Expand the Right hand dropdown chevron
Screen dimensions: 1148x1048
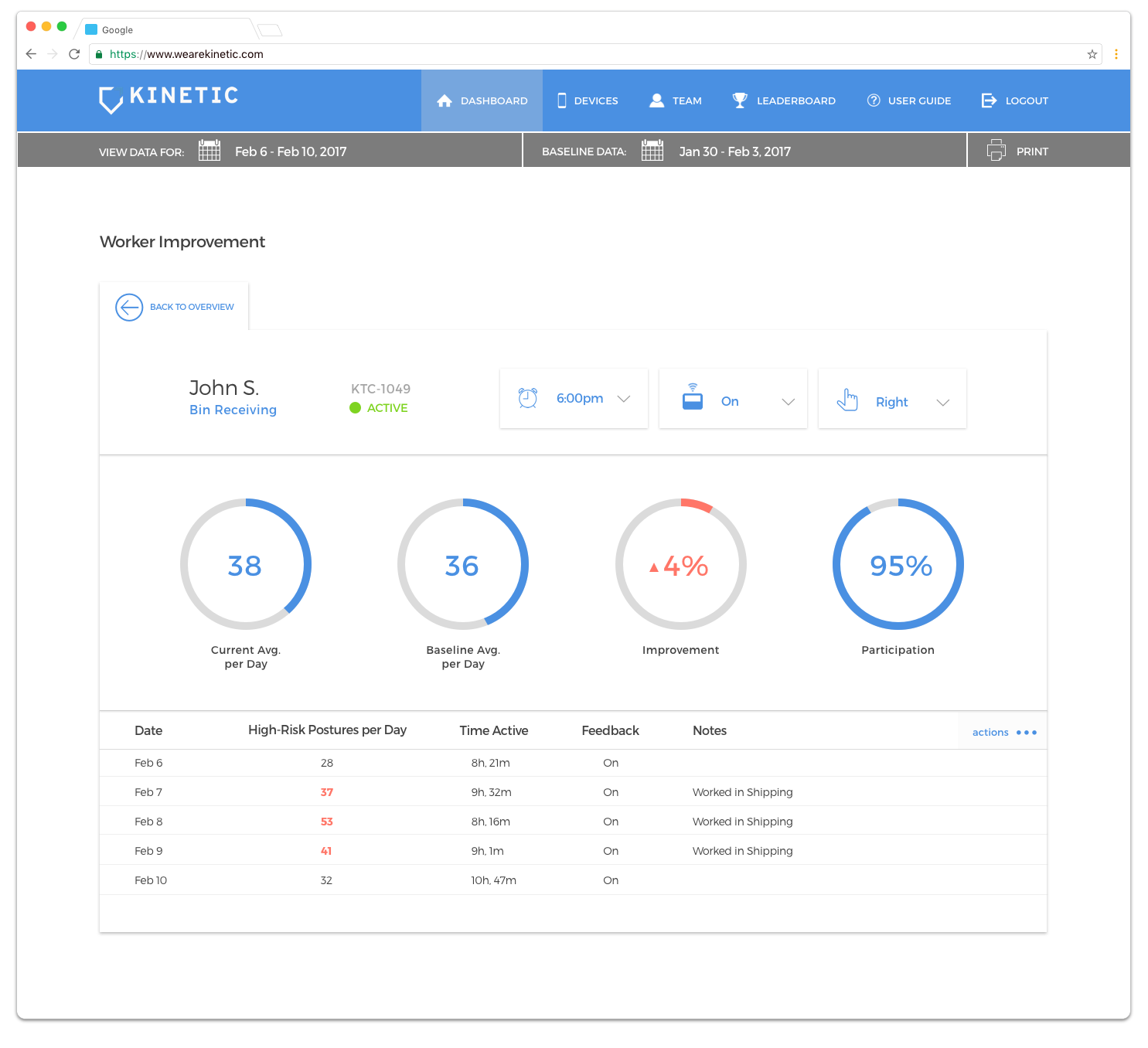coord(943,403)
